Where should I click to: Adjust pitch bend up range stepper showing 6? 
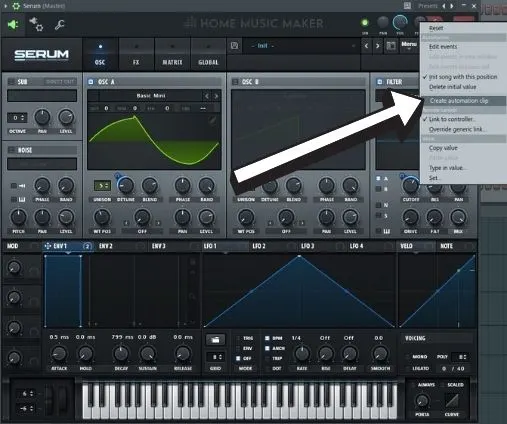(26, 393)
